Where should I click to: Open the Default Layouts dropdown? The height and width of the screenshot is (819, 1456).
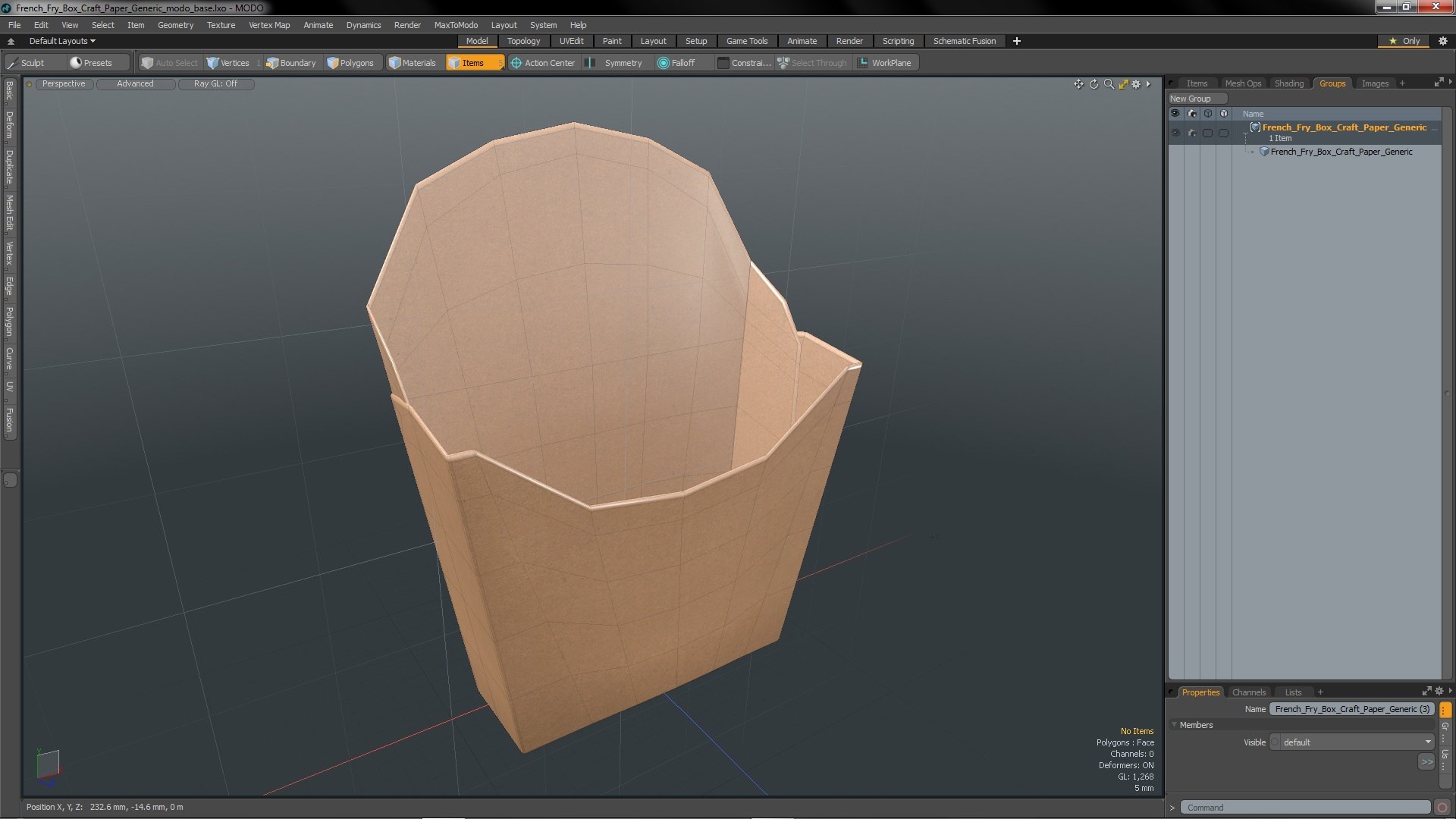(x=62, y=41)
